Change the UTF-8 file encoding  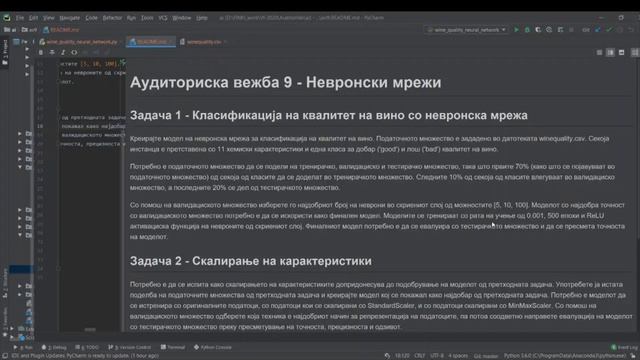point(437,356)
